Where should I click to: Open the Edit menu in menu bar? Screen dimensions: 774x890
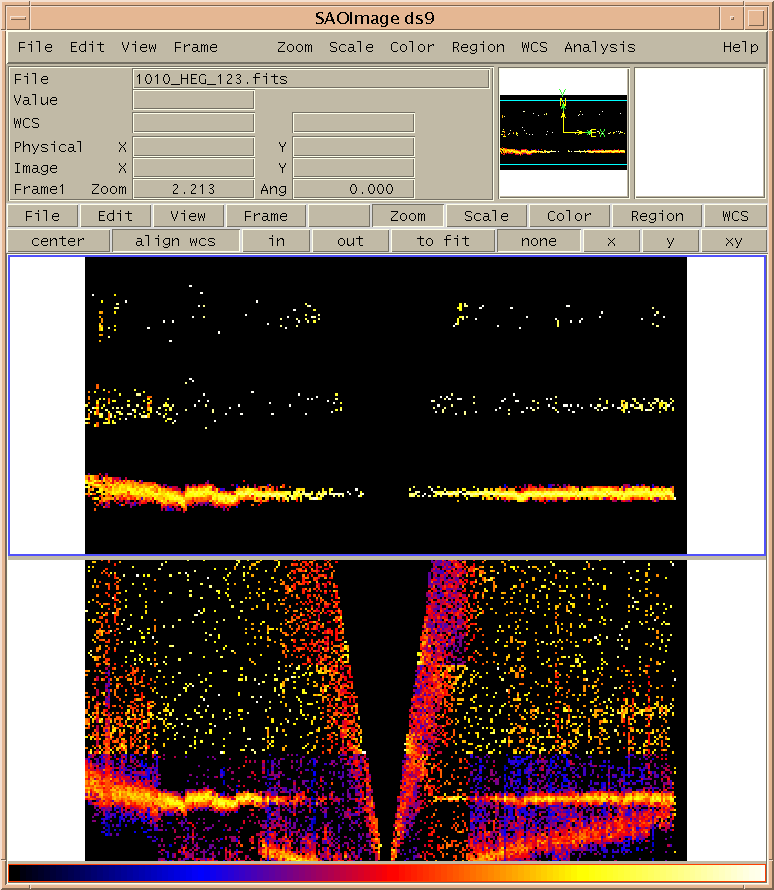click(87, 47)
